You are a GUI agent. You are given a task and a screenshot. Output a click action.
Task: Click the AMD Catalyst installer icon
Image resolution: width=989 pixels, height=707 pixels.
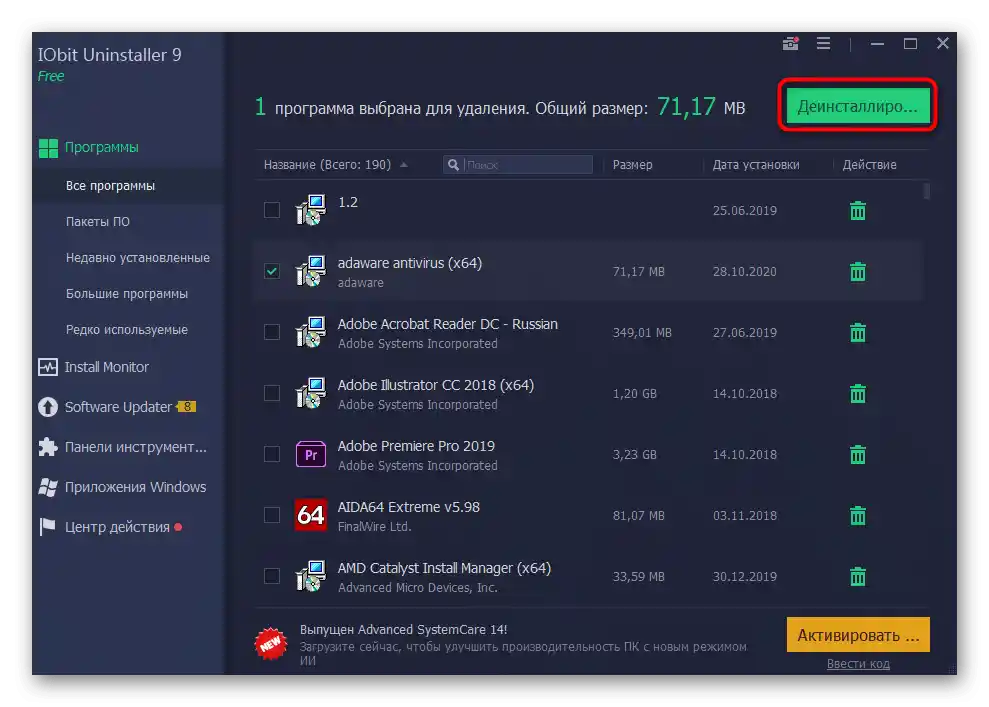click(311, 576)
